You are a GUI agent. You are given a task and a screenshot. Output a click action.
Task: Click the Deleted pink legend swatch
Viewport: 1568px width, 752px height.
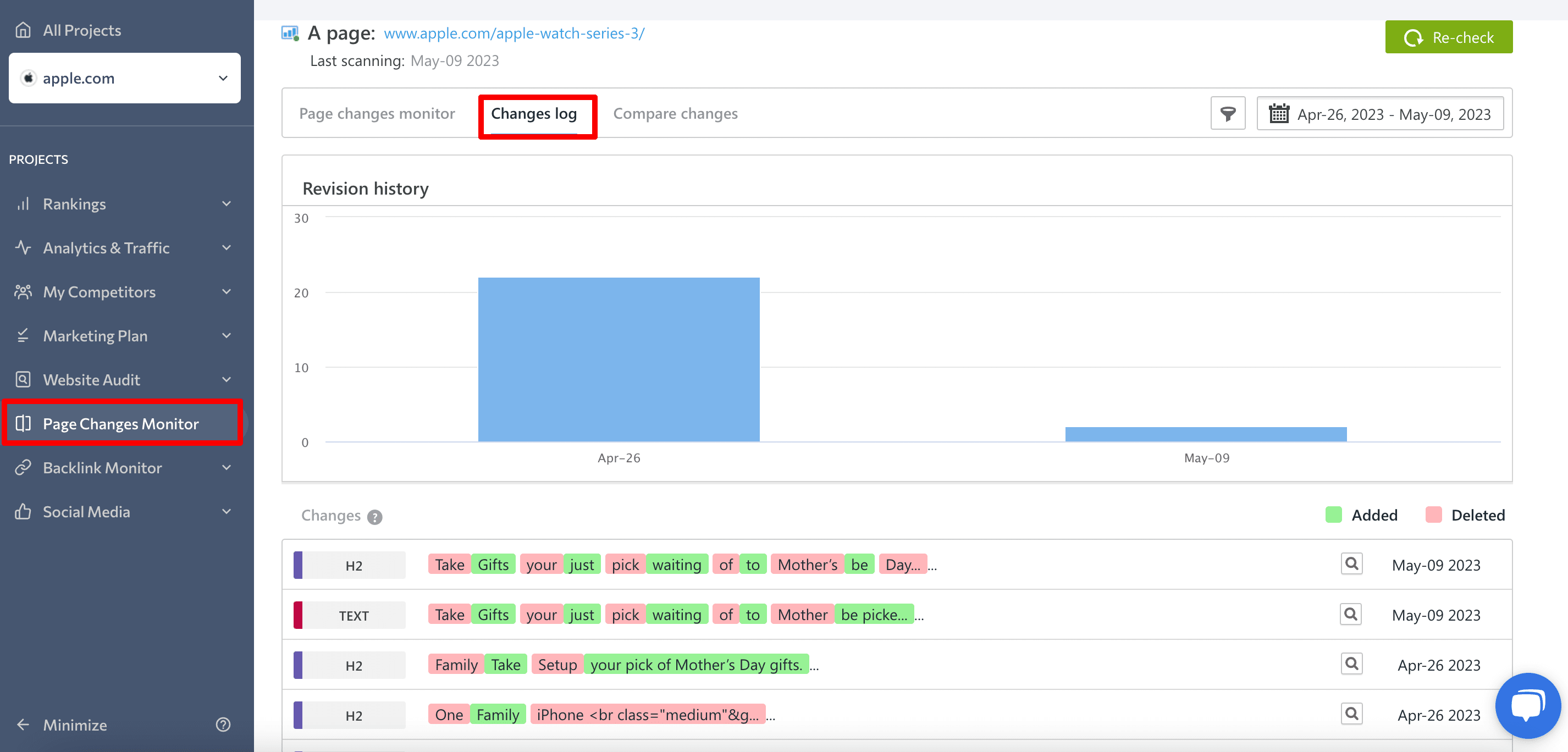click(1433, 515)
